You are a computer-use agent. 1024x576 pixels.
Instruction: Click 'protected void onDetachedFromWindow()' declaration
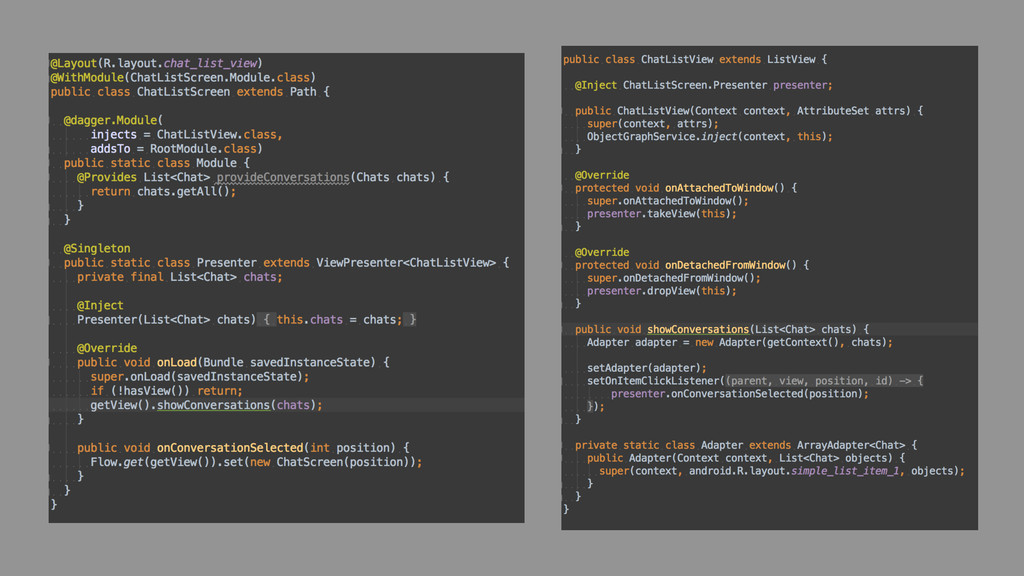coord(685,265)
